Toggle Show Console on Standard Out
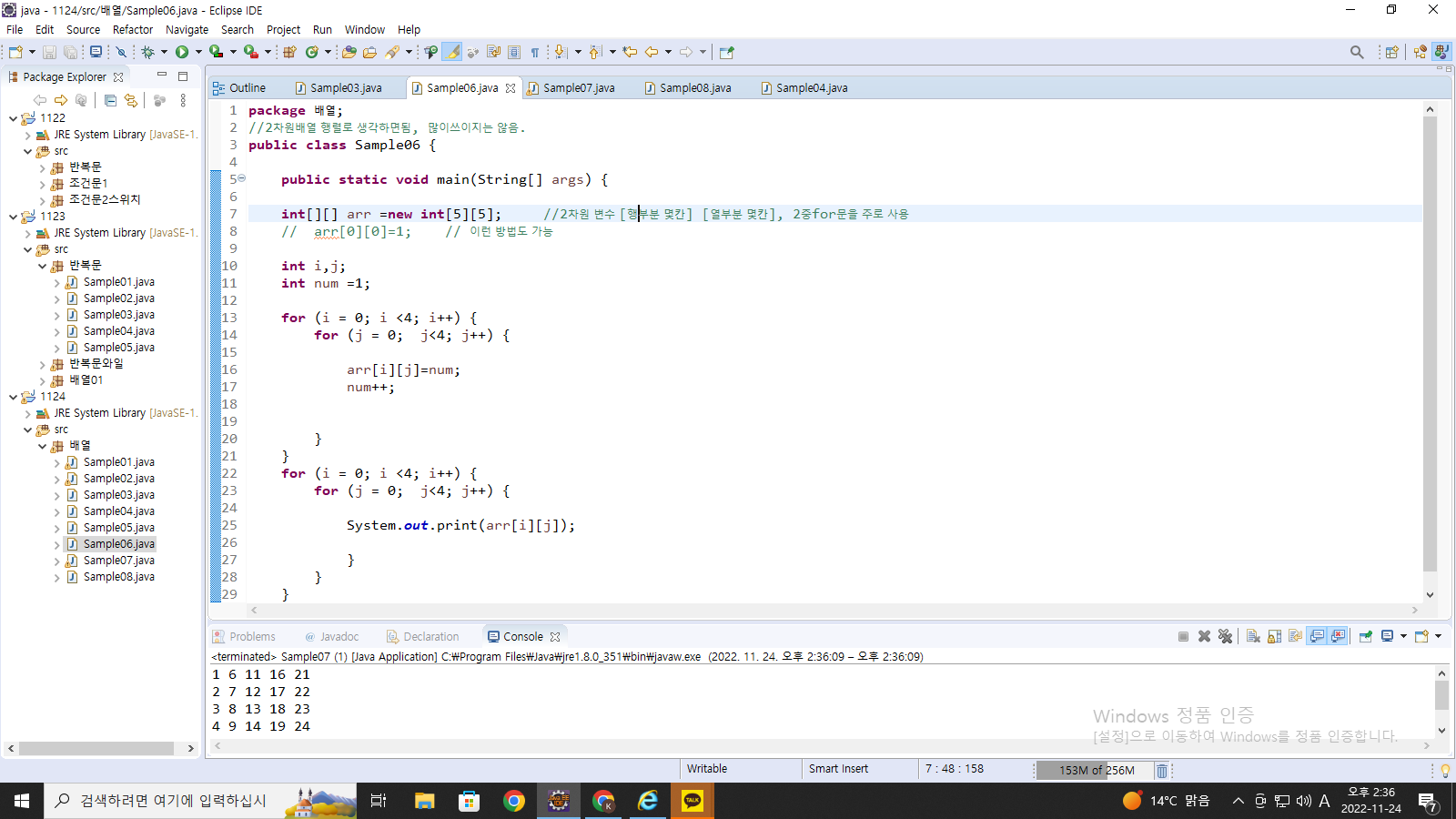 point(1317,636)
